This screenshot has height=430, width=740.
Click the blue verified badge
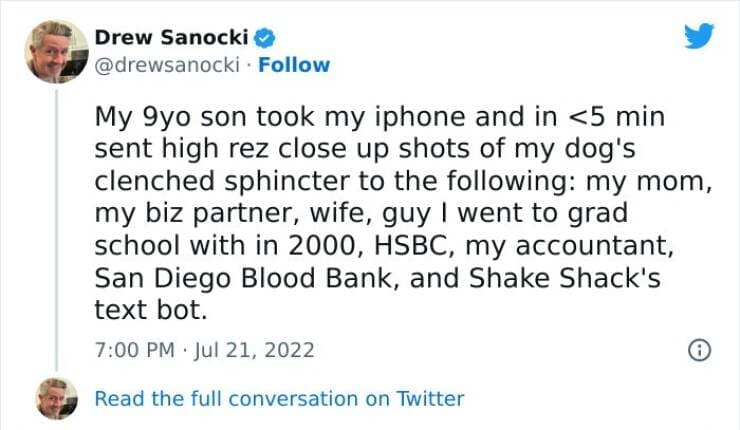266,38
